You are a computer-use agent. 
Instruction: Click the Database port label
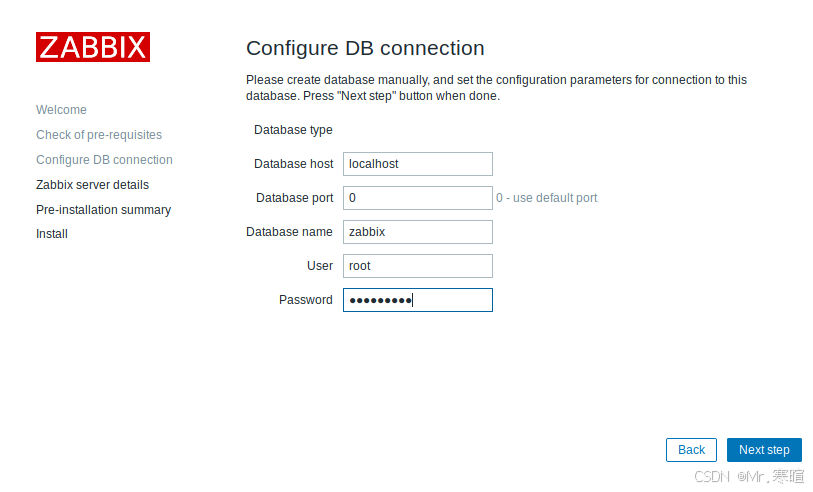[295, 198]
